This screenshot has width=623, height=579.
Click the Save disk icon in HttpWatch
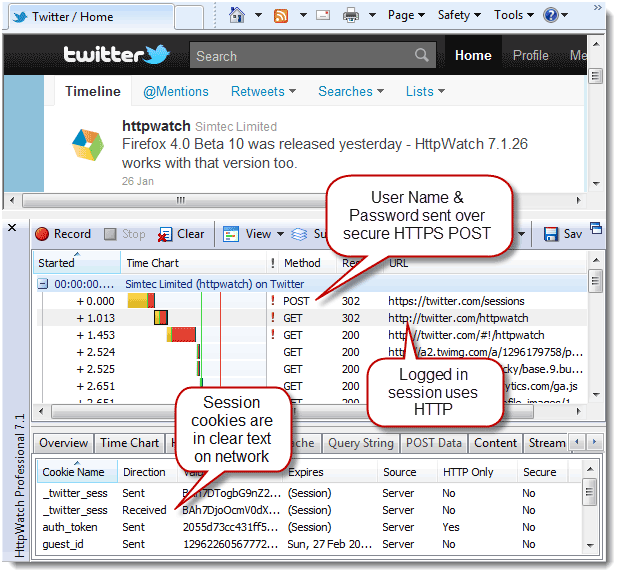pos(562,234)
